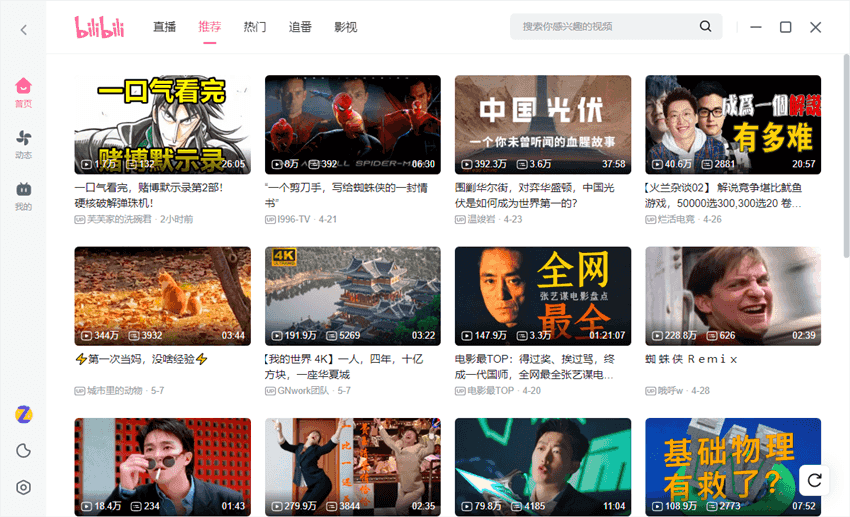Open title 蜘蛛侠 Remix
Image resolution: width=850 pixels, height=517 pixels.
pyautogui.click(x=691, y=359)
